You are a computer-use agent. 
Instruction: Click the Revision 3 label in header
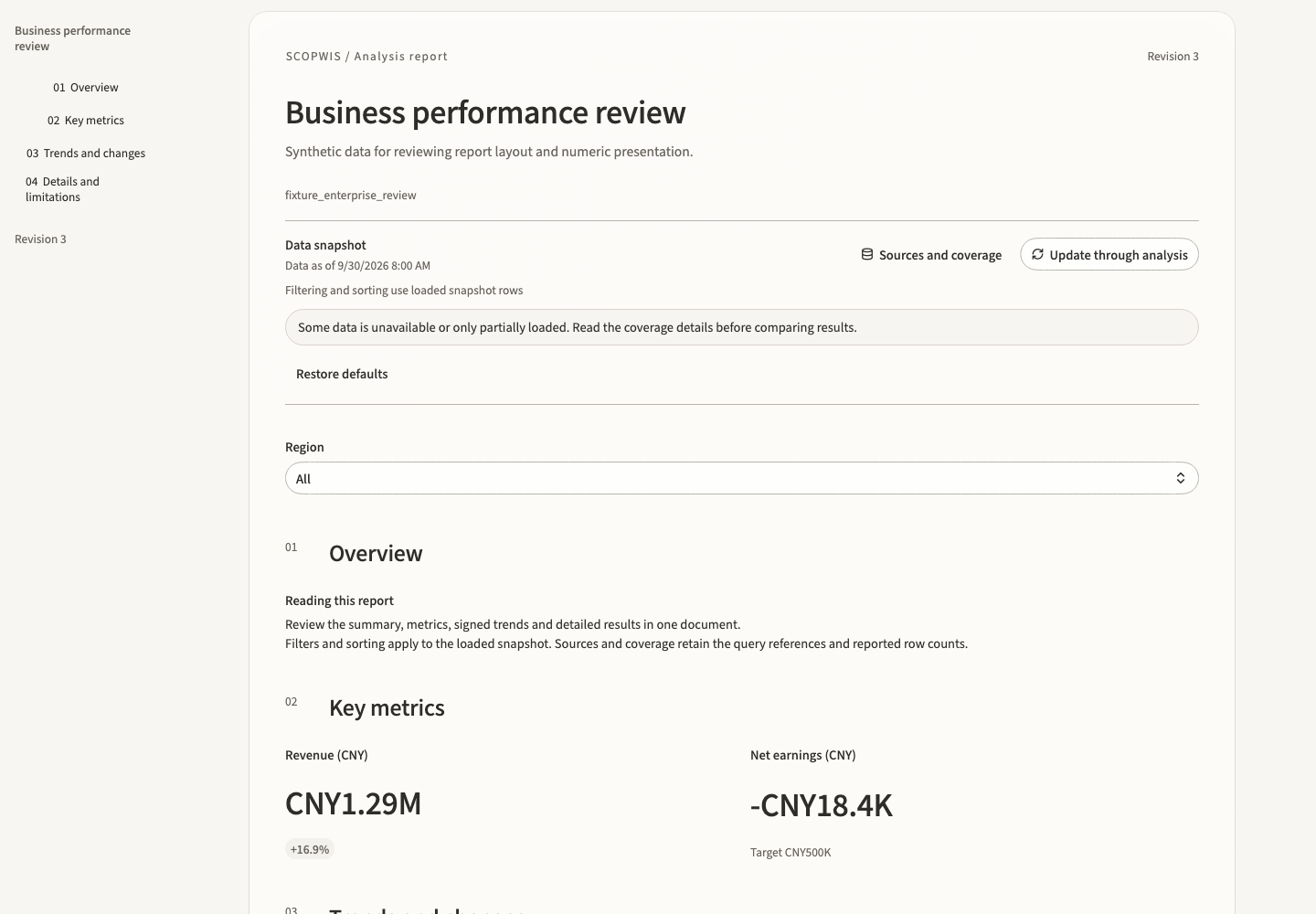(1173, 57)
